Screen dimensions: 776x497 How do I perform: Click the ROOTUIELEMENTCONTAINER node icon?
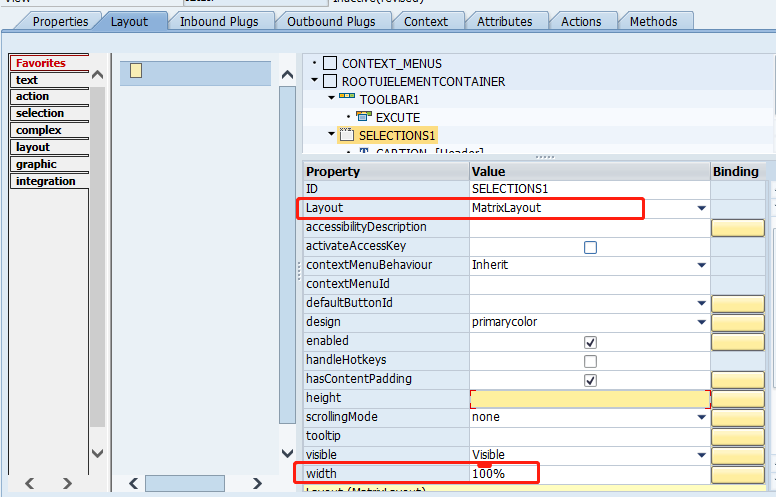pyautogui.click(x=330, y=81)
